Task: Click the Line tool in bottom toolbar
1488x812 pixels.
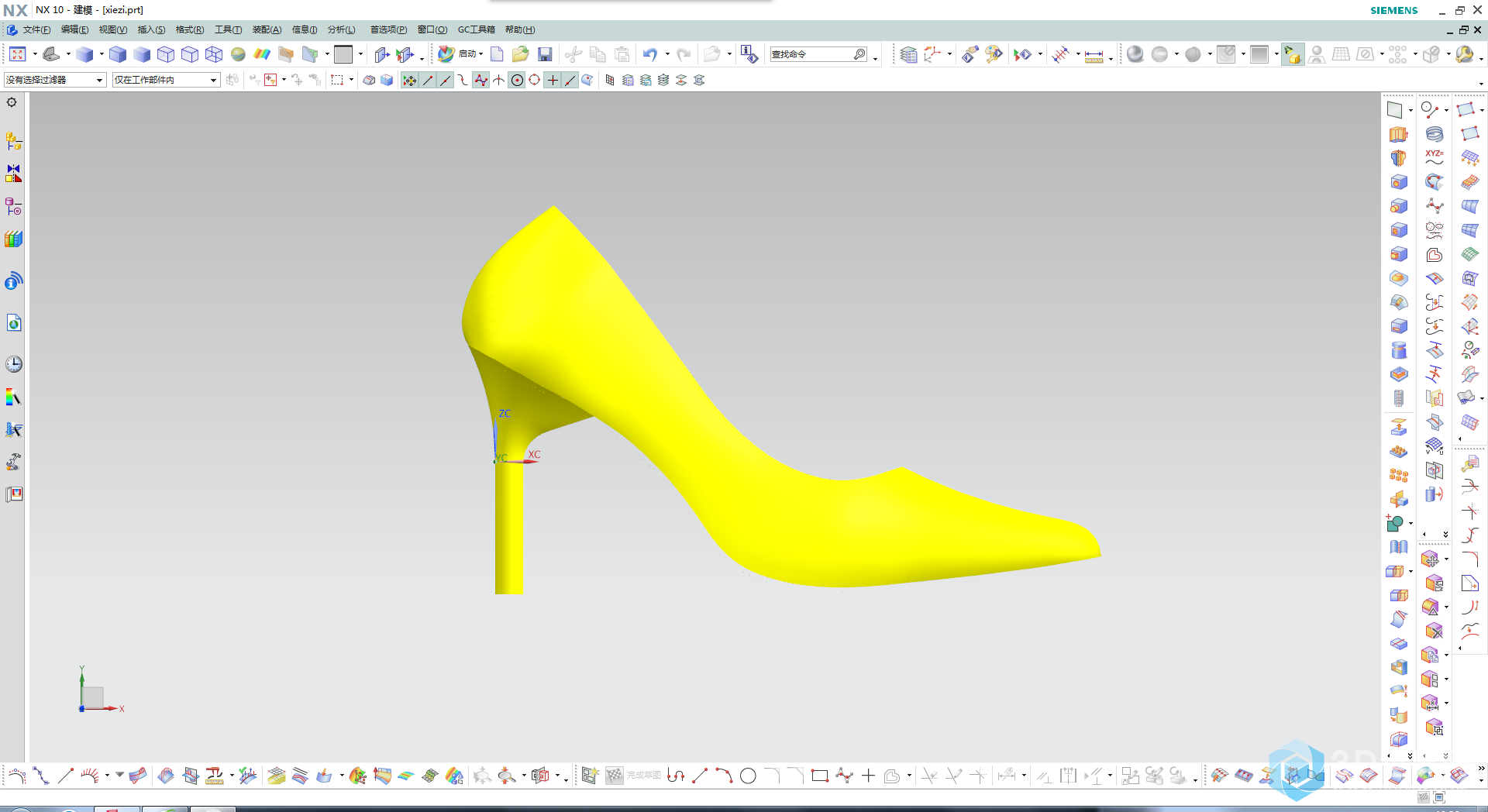Action: tap(700, 776)
